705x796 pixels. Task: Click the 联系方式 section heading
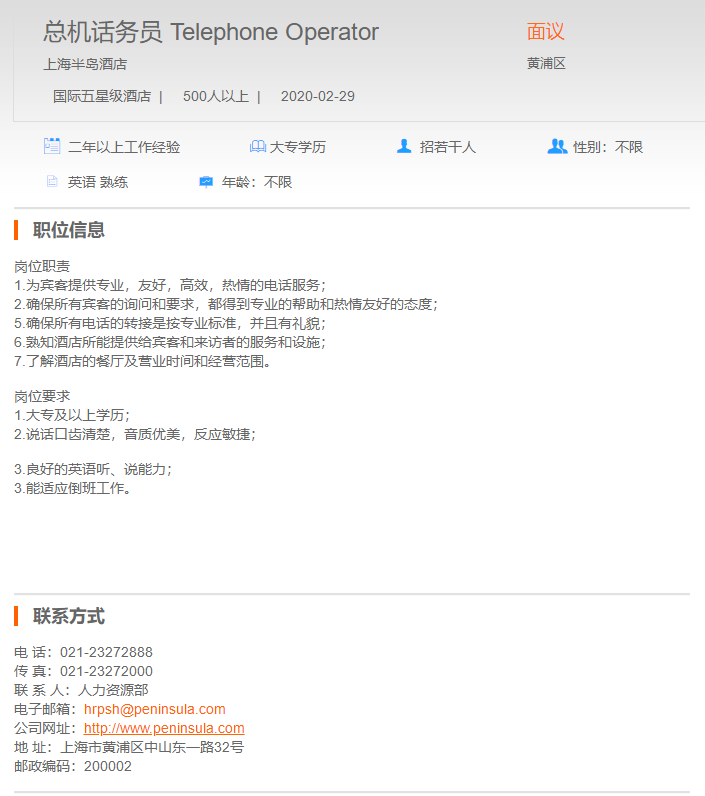(x=69, y=616)
